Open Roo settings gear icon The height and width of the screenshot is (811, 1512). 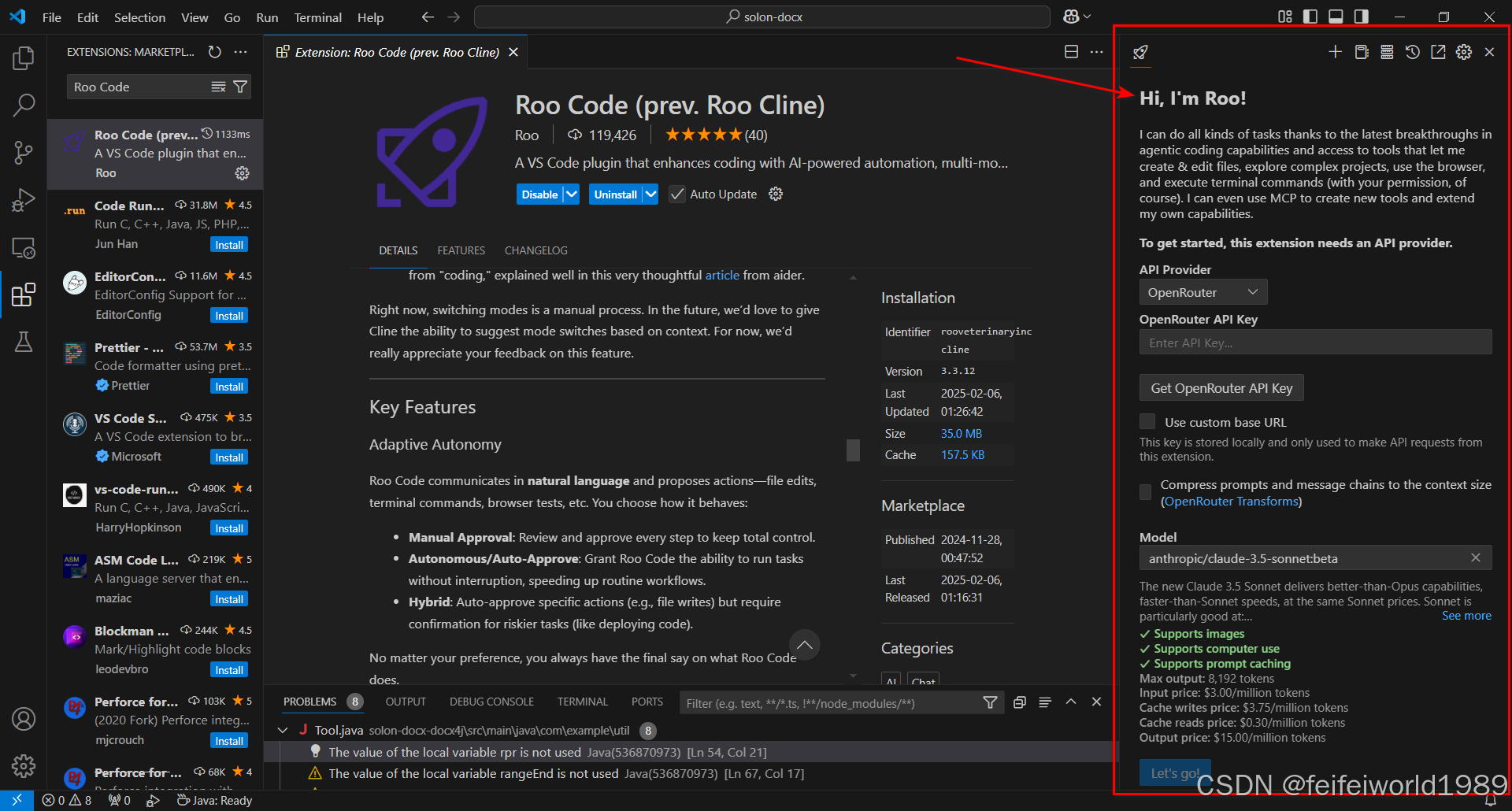(1464, 52)
